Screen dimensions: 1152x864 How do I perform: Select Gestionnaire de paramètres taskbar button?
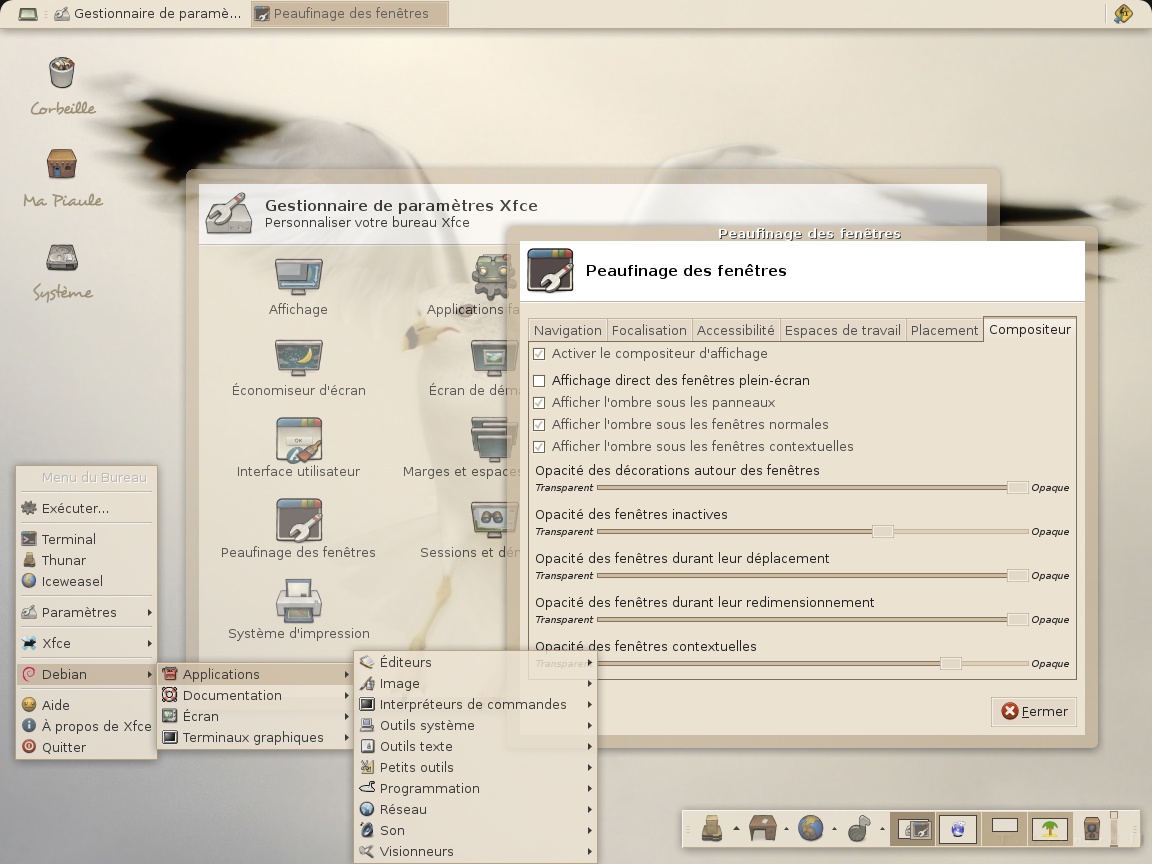pos(148,13)
